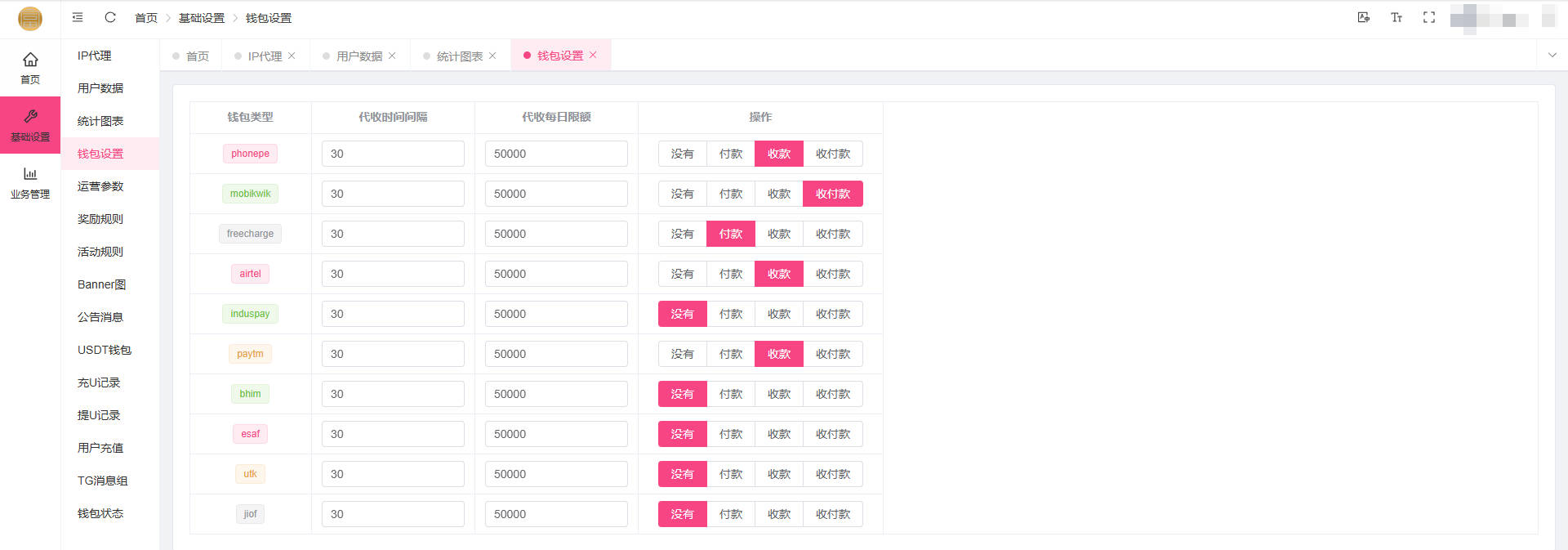The height and width of the screenshot is (550, 1568).
Task: Set mobikwik wallet to 没有
Action: click(682, 194)
